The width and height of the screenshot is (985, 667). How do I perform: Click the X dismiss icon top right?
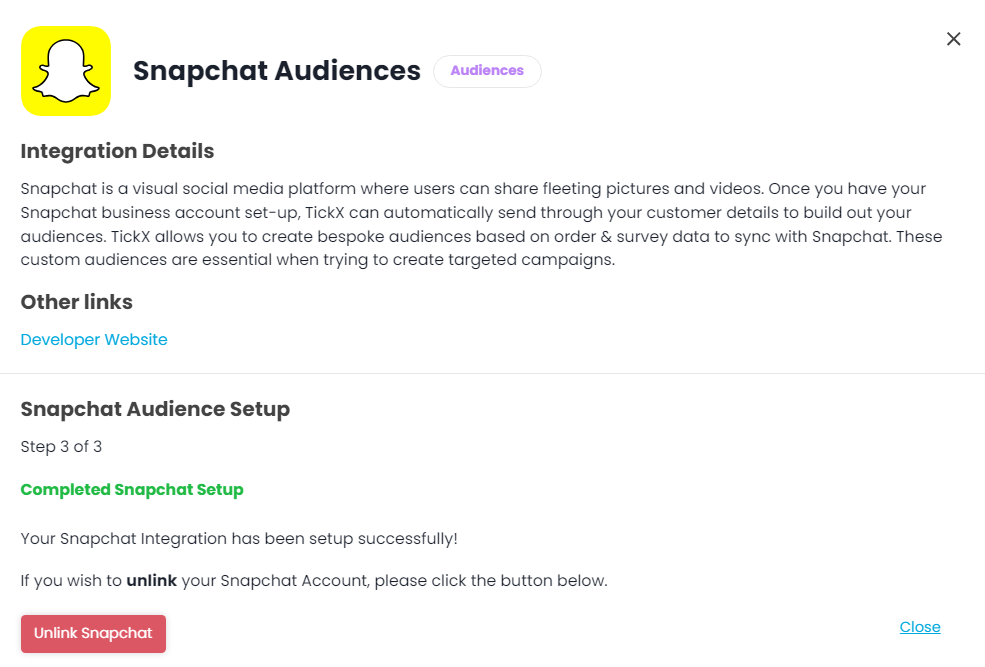pos(953,38)
